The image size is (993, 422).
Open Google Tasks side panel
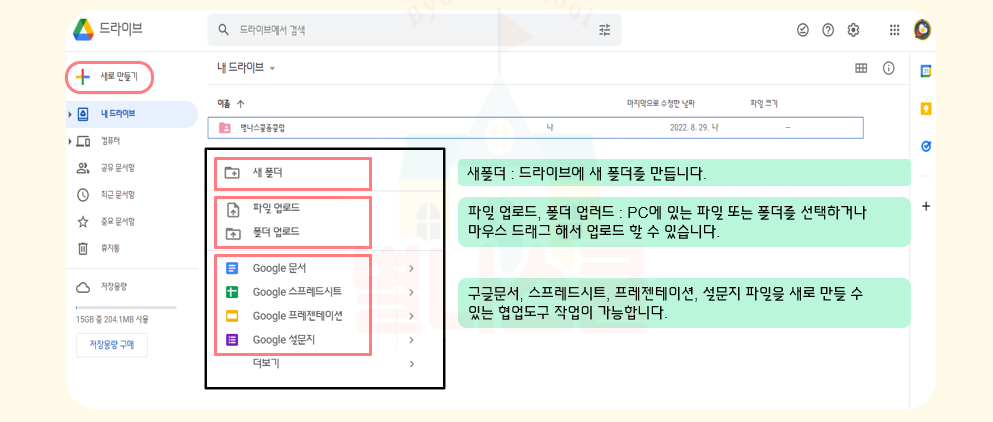[x=926, y=147]
